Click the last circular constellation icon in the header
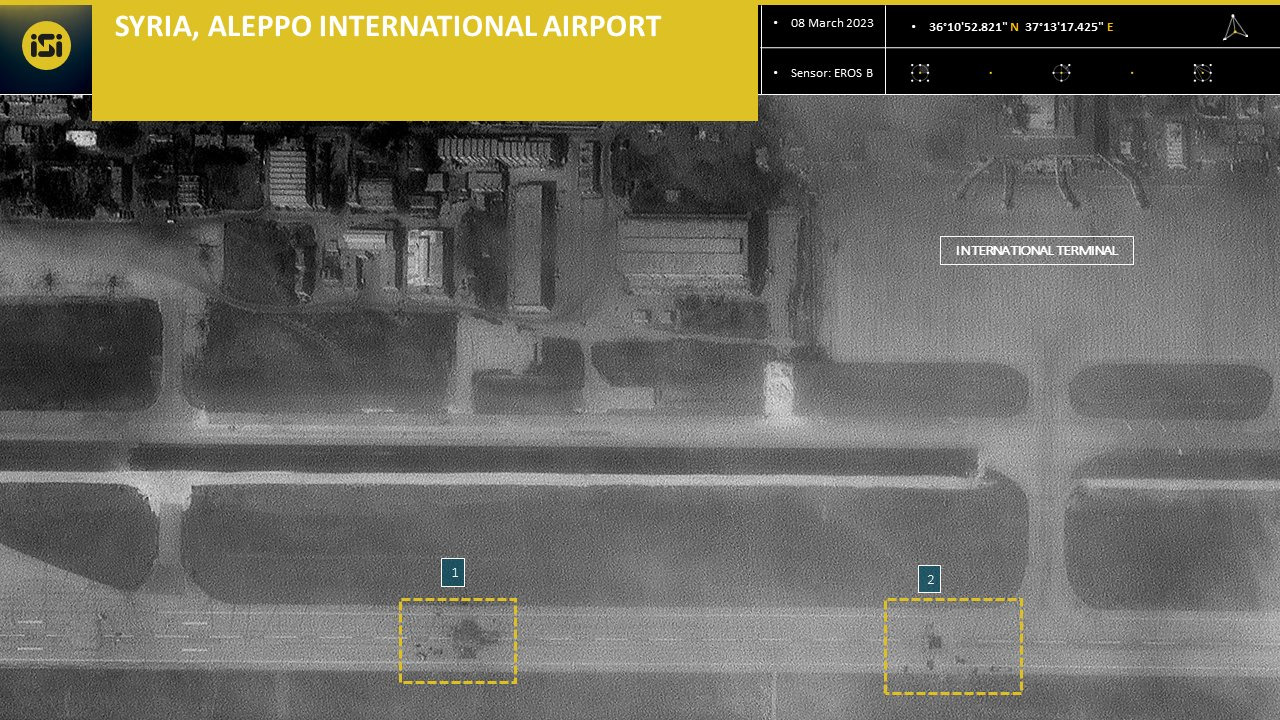 point(1203,72)
